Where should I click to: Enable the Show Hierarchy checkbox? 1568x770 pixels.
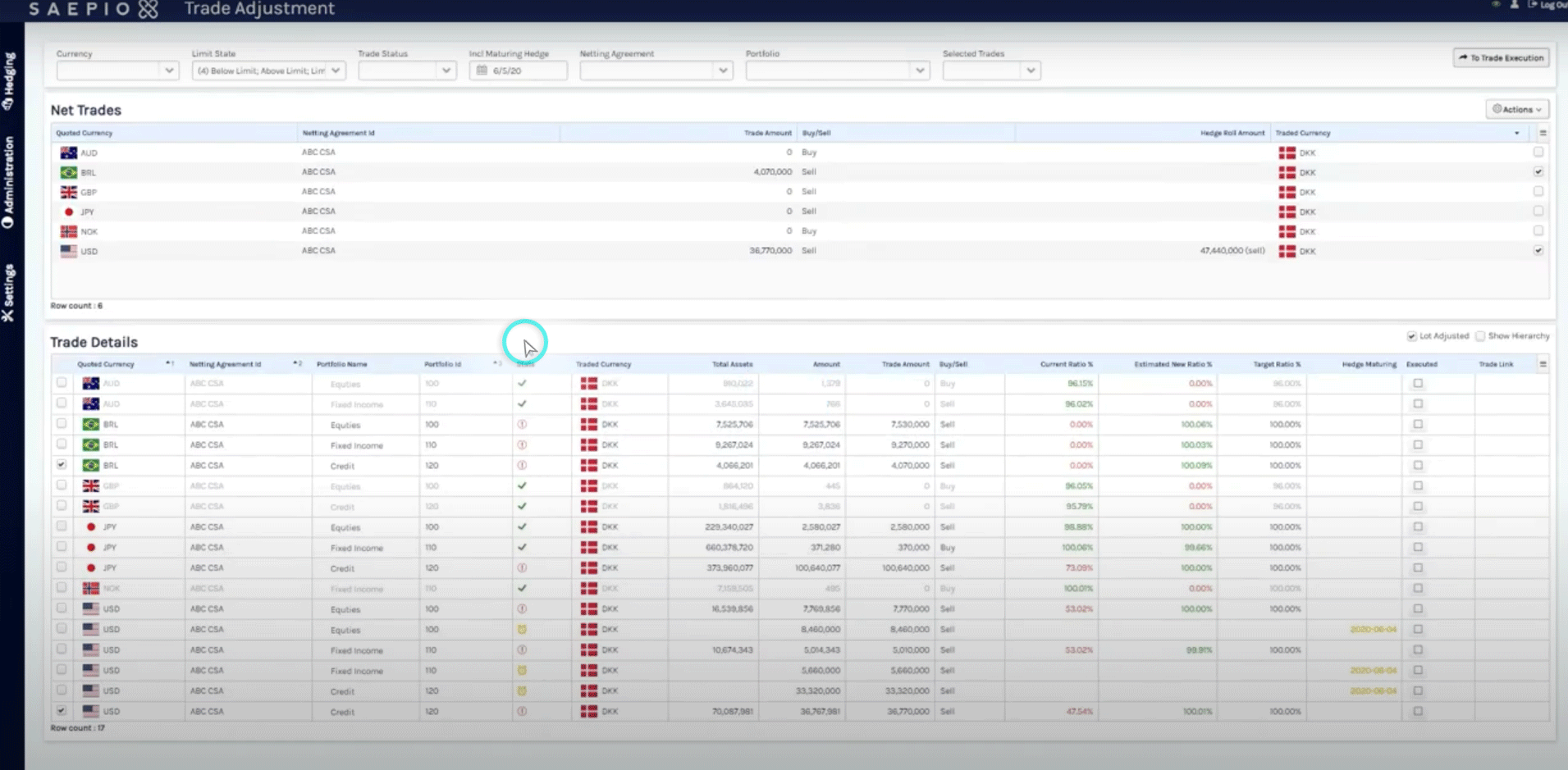(1480, 336)
